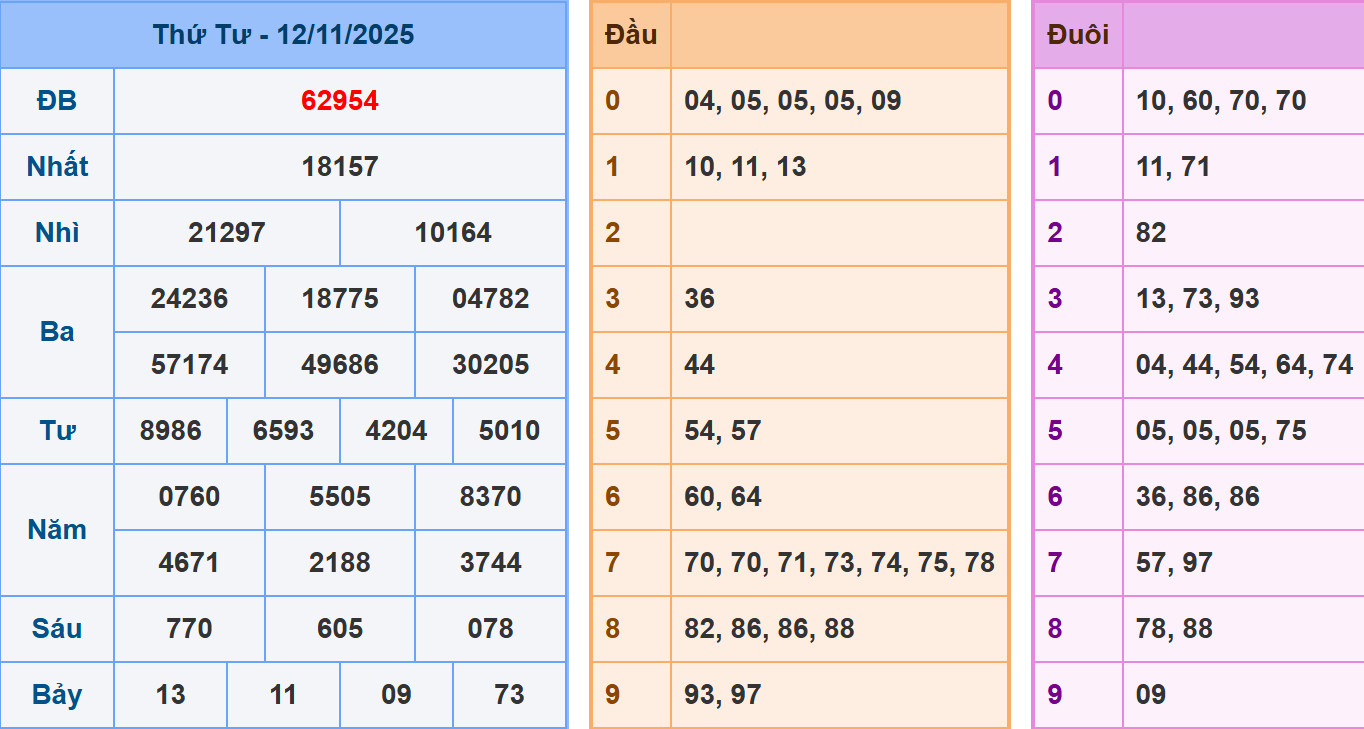The image size is (1364, 729).
Task: Select third prize number 49686
Action: click(x=340, y=365)
